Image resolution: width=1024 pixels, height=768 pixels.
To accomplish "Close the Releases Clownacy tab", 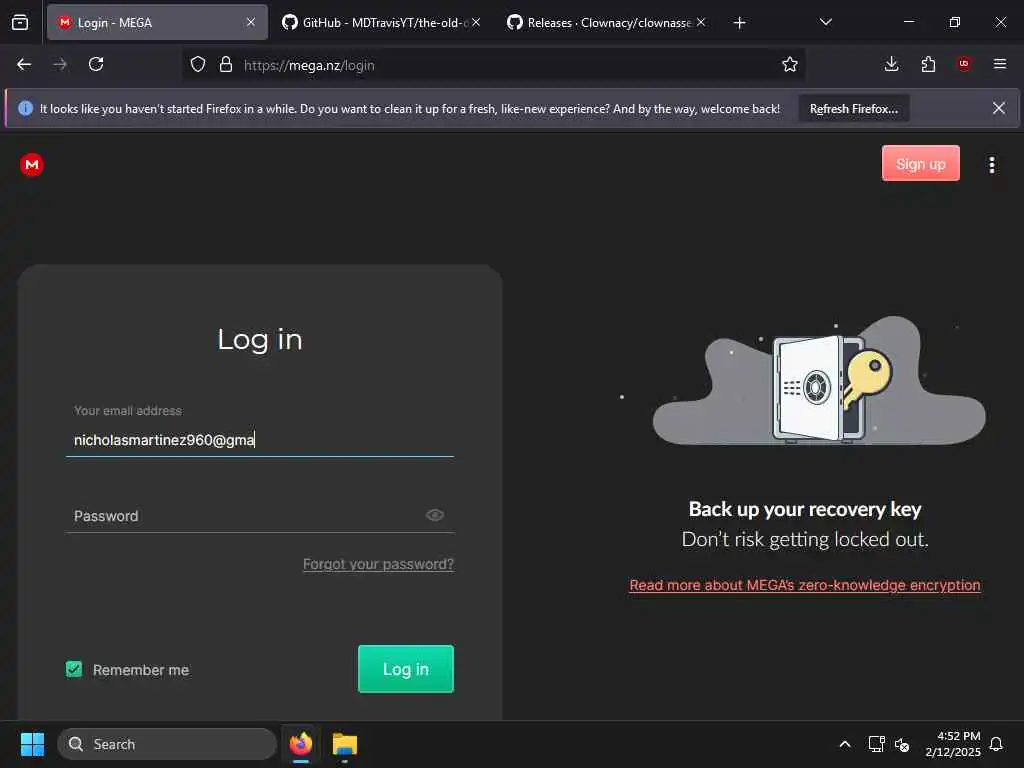I will (x=701, y=23).
